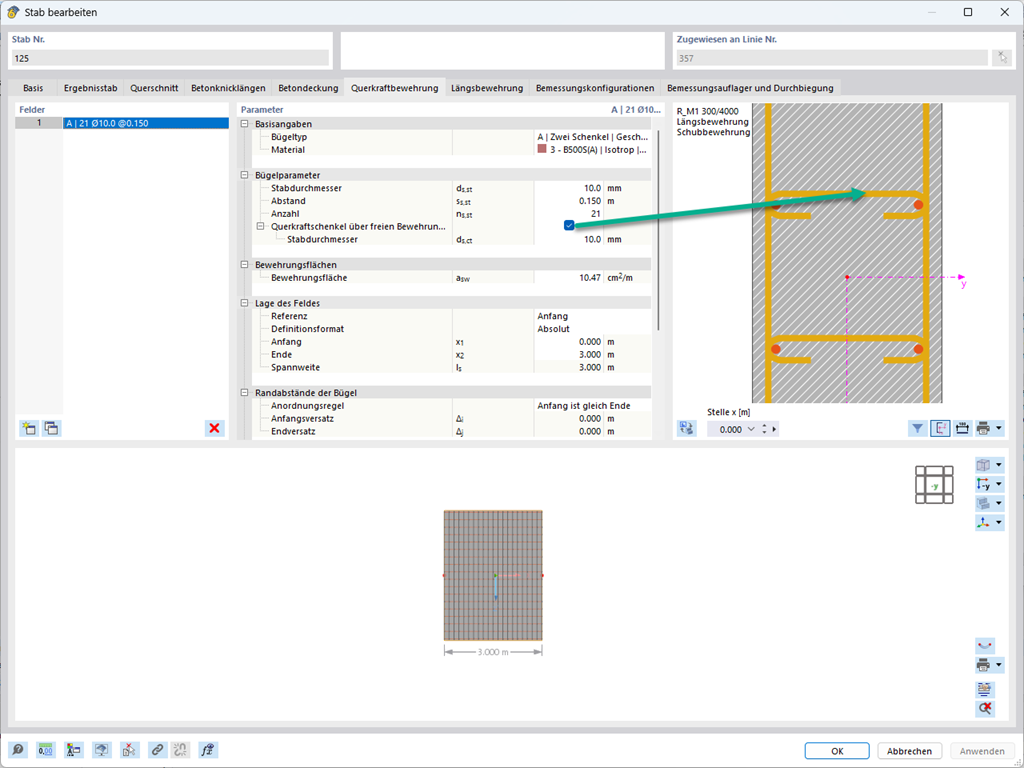Toggle the filter funnel in section preview
Image resolution: width=1024 pixels, height=768 pixels.
[x=918, y=428]
